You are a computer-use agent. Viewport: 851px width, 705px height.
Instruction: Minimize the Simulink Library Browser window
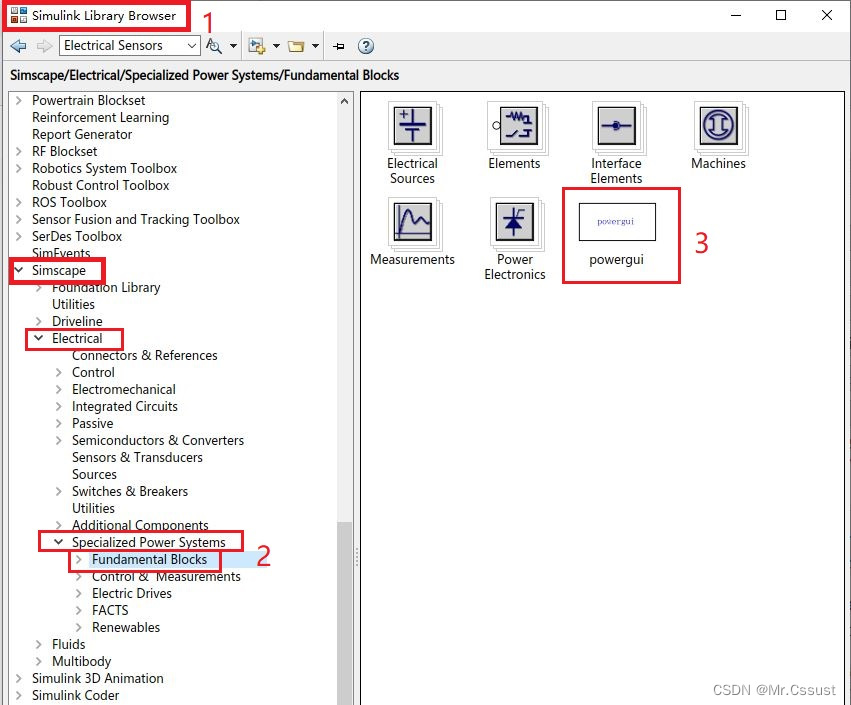[736, 15]
